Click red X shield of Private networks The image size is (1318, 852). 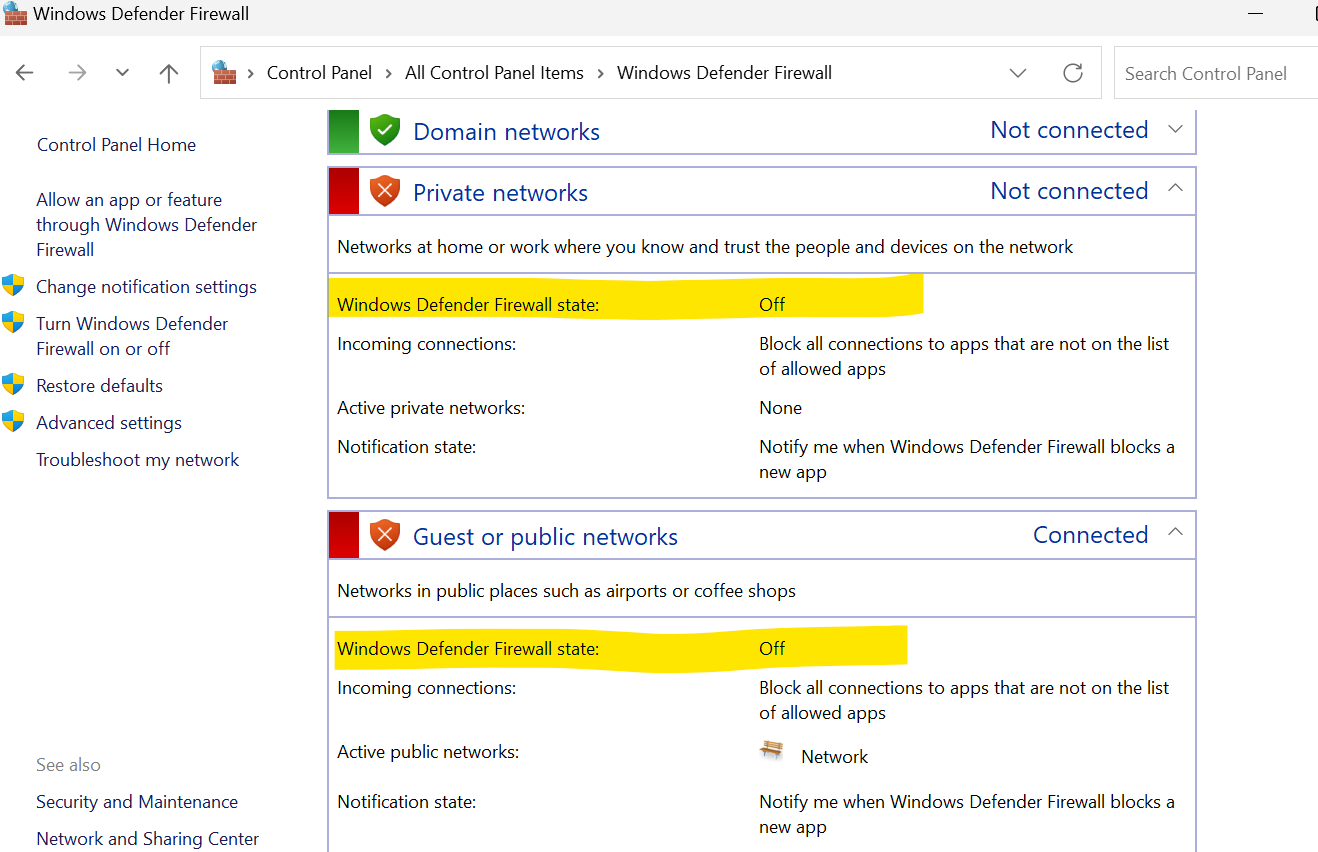coord(385,191)
